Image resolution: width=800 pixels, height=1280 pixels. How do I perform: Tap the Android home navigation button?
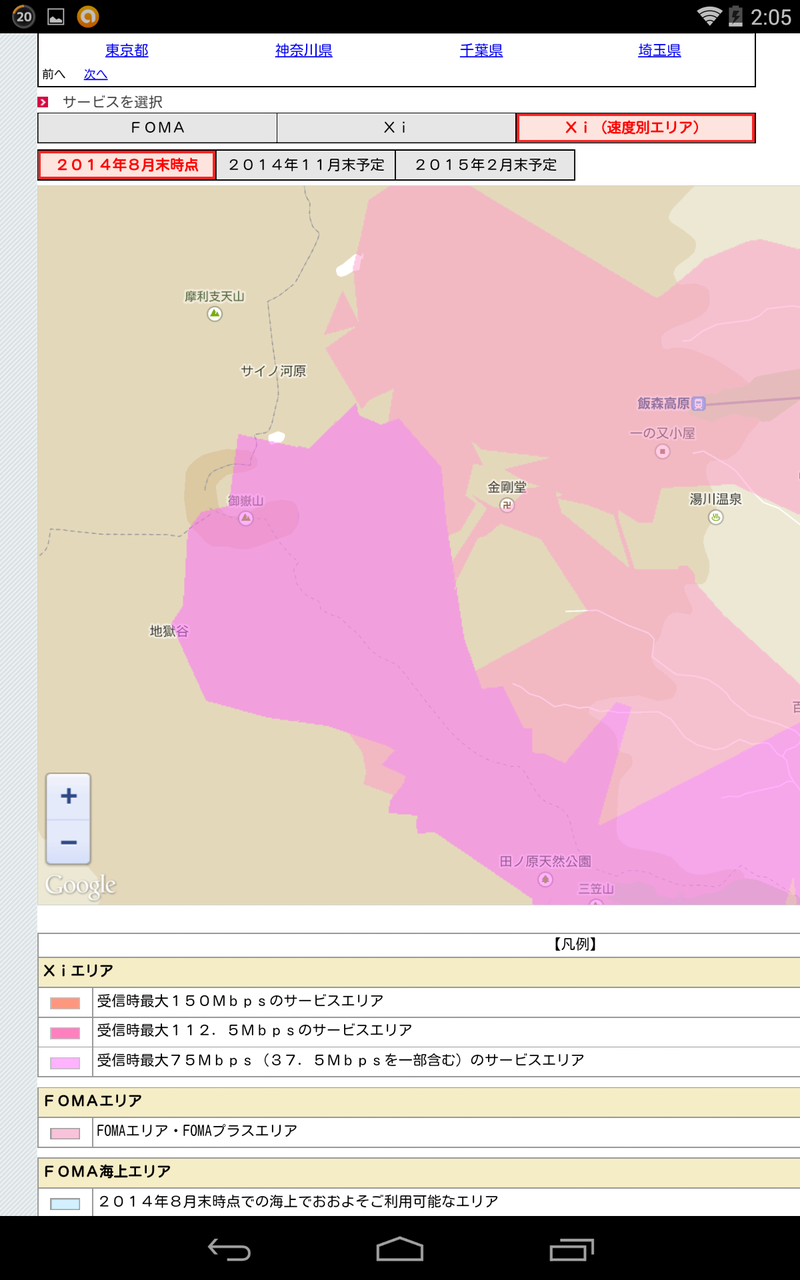[400, 1248]
